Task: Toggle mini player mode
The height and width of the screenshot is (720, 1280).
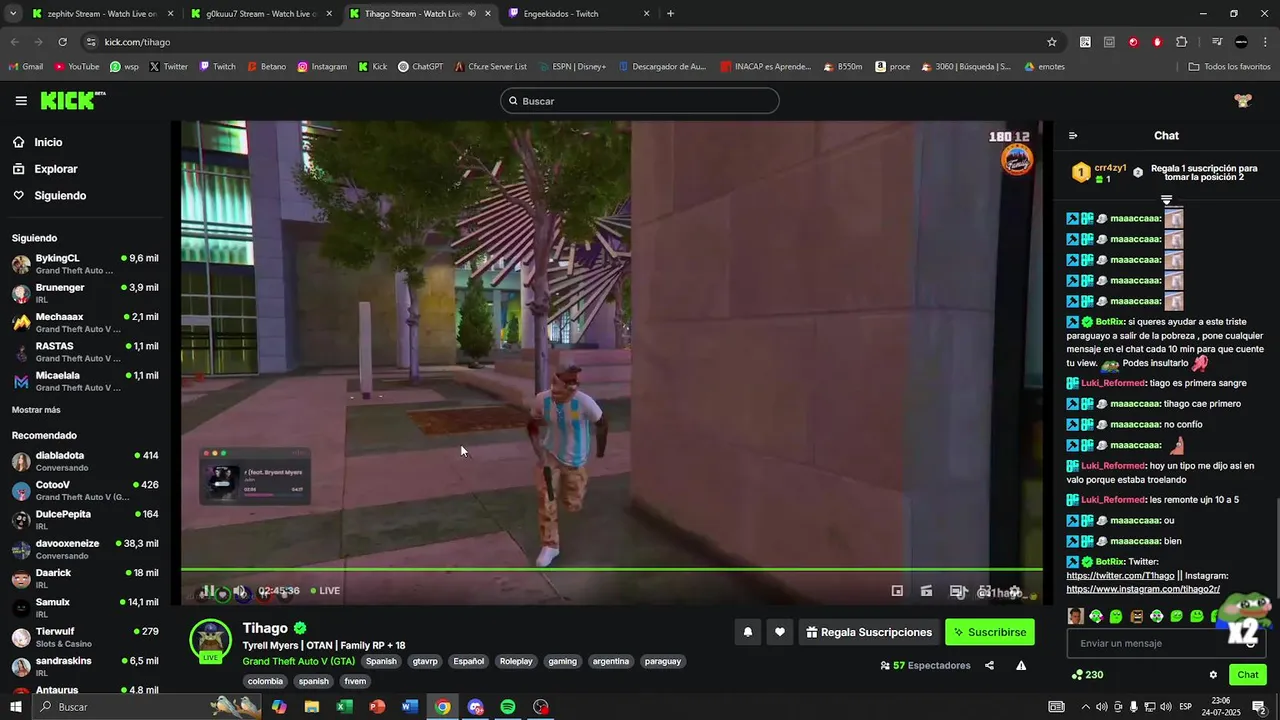Action: [897, 591]
